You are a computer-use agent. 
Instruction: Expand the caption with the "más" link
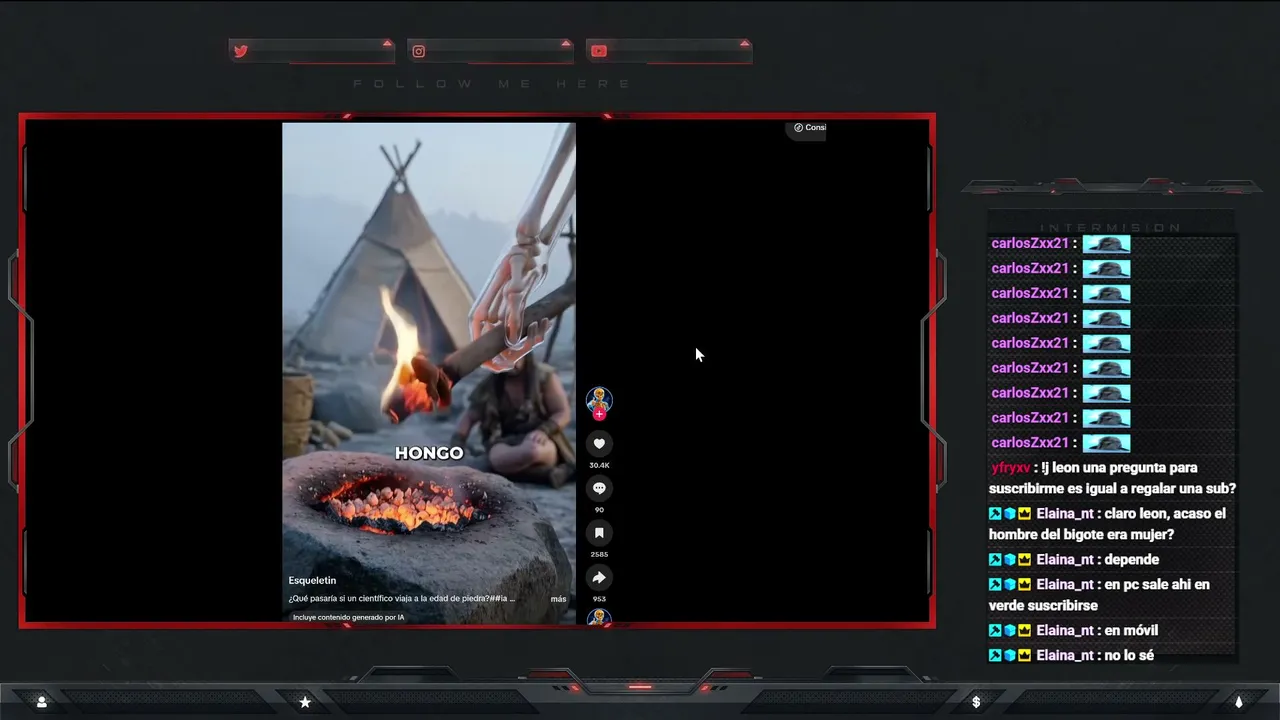coord(558,599)
